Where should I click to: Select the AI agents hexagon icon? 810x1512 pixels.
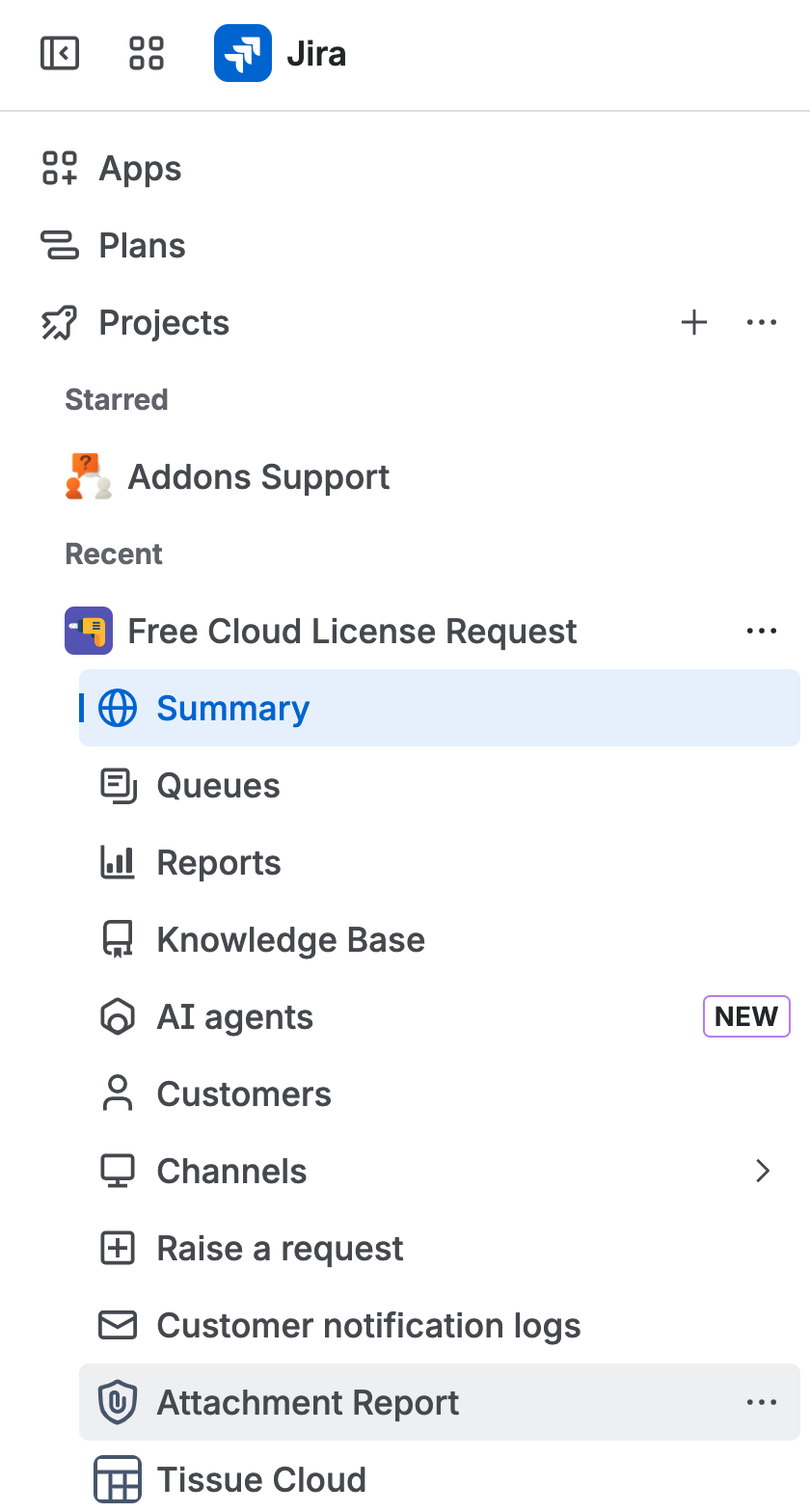[x=117, y=1016]
